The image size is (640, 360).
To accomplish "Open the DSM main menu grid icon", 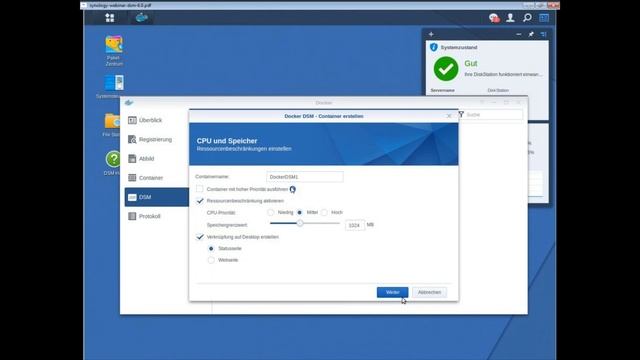I will pos(110,18).
